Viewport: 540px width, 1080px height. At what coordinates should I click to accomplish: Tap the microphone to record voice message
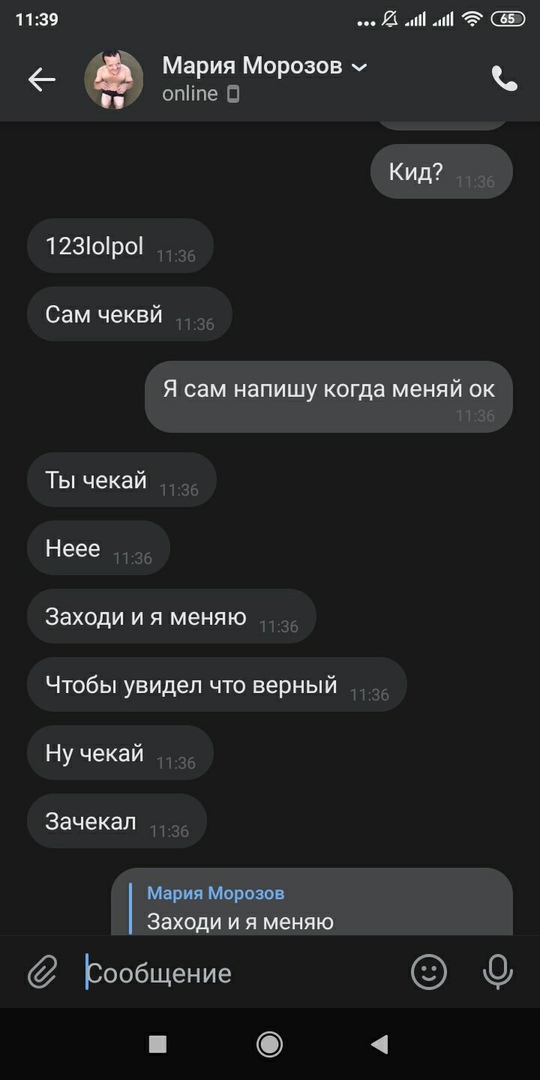498,973
